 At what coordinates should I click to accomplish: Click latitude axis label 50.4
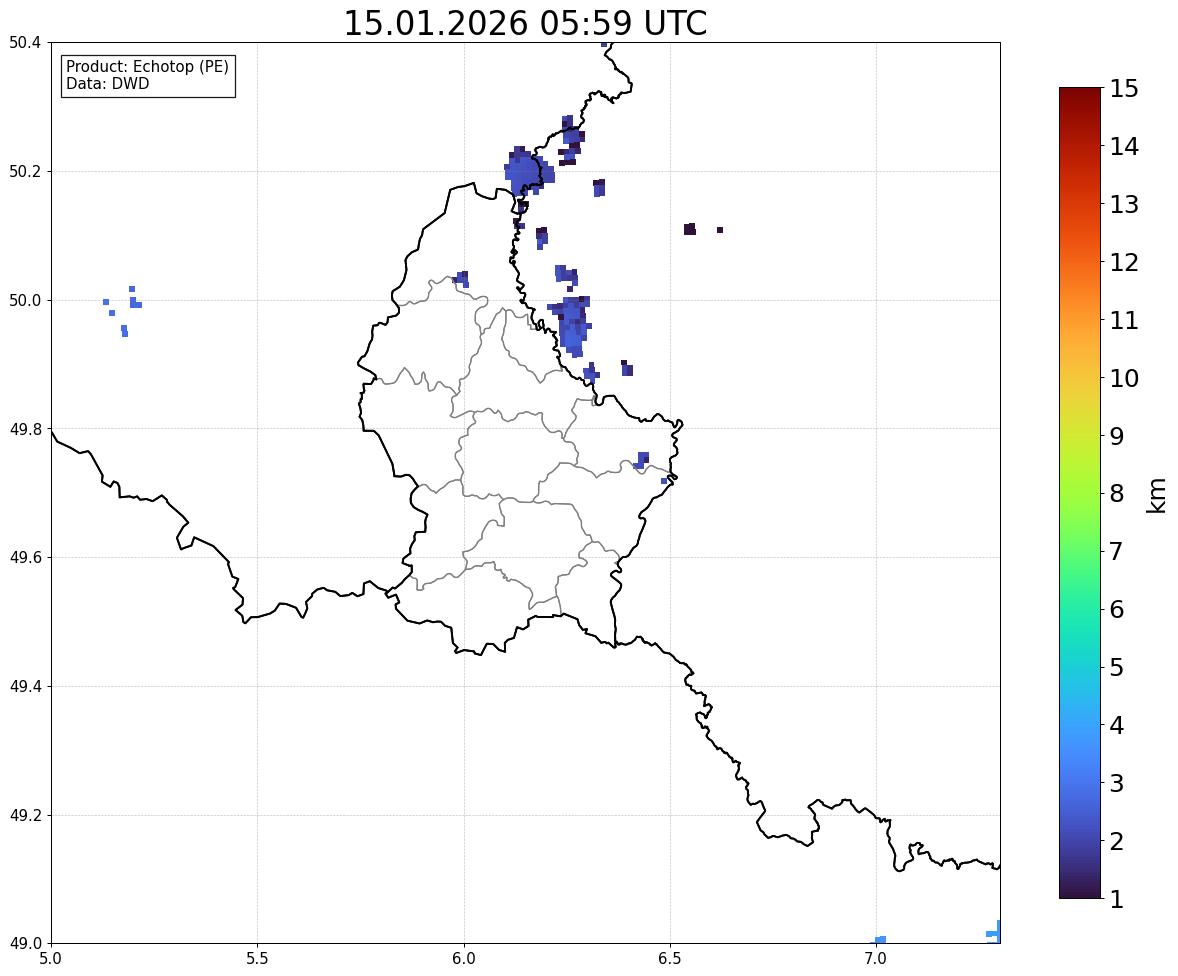coord(25,43)
